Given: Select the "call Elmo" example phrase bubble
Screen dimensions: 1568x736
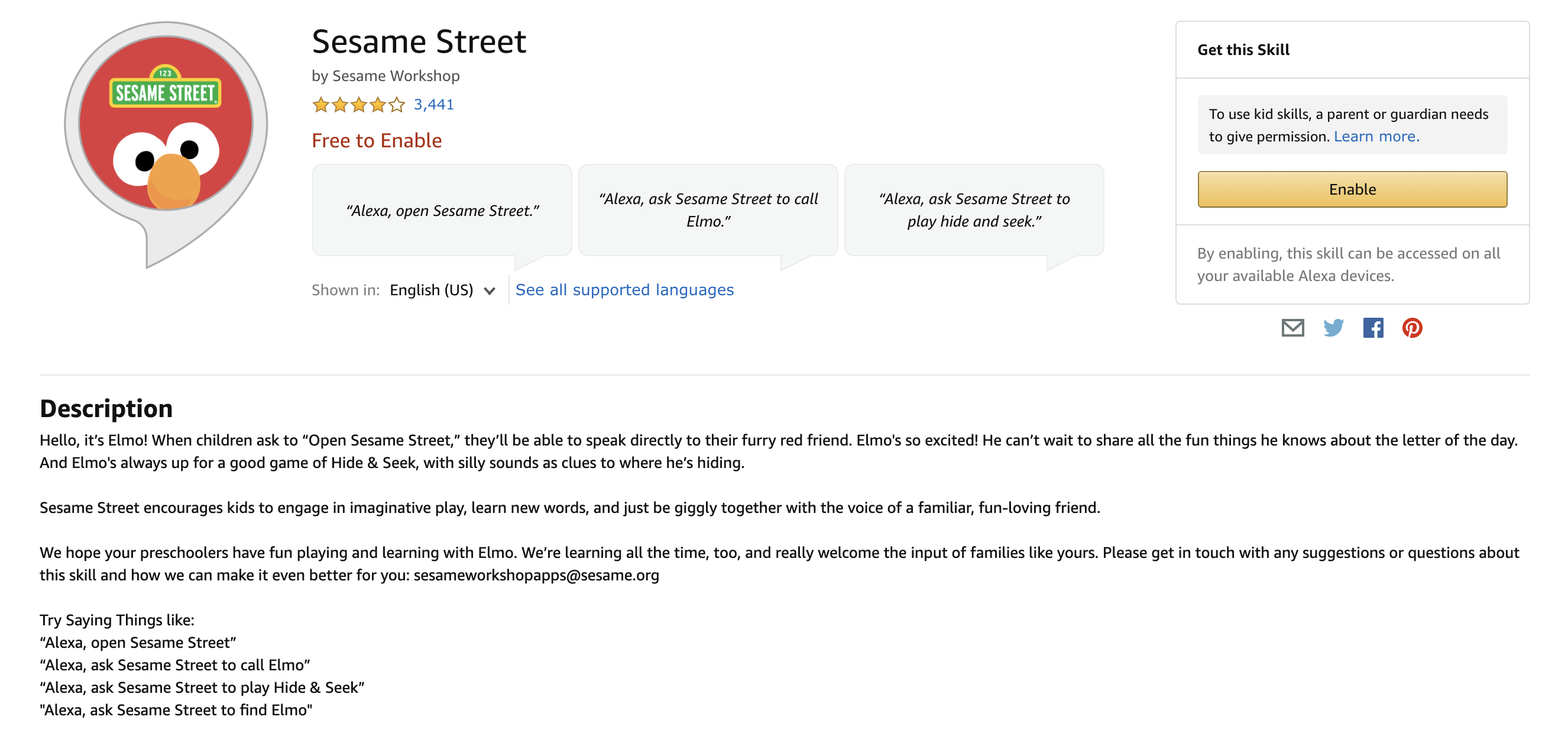Looking at the screenshot, I should tap(708, 211).
